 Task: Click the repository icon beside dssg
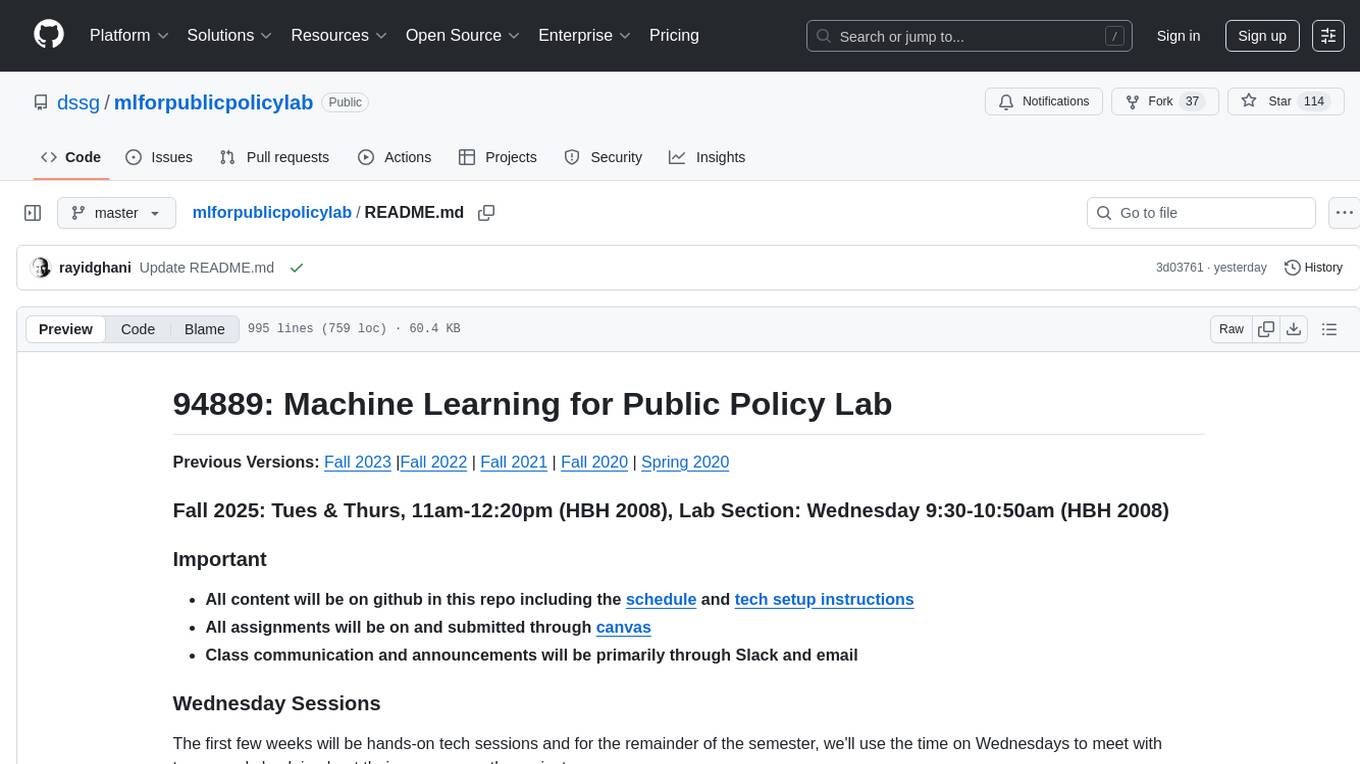[40, 102]
